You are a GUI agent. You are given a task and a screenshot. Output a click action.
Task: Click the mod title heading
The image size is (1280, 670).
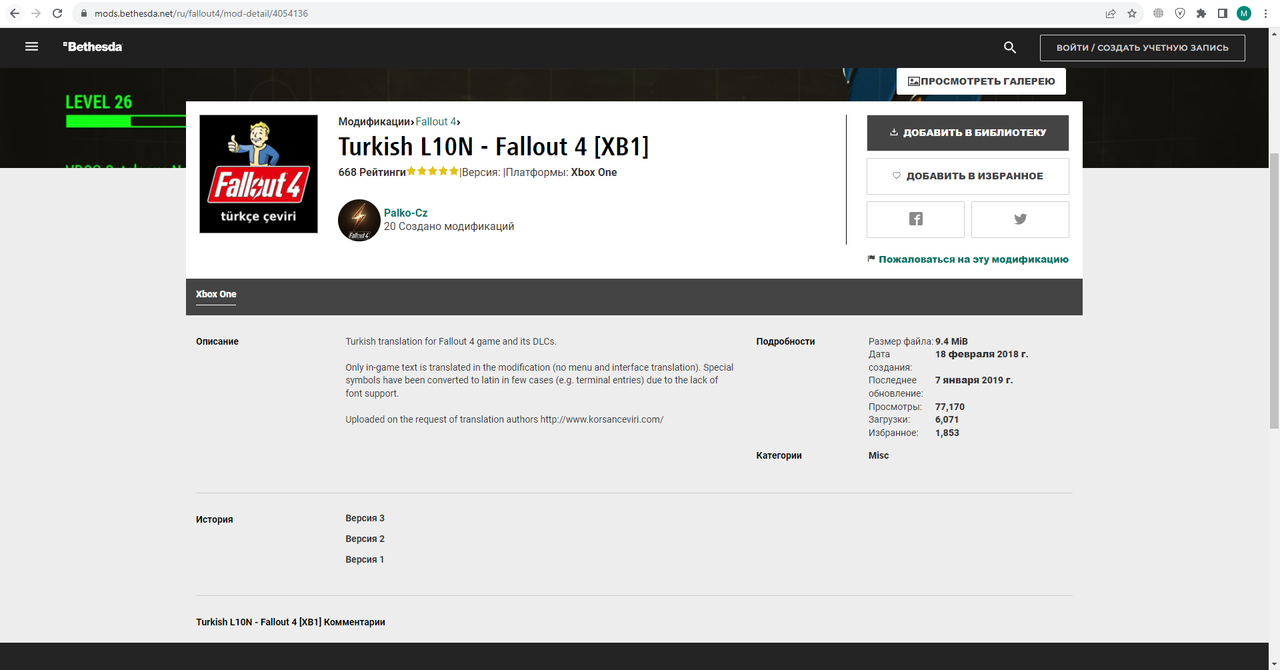[493, 146]
